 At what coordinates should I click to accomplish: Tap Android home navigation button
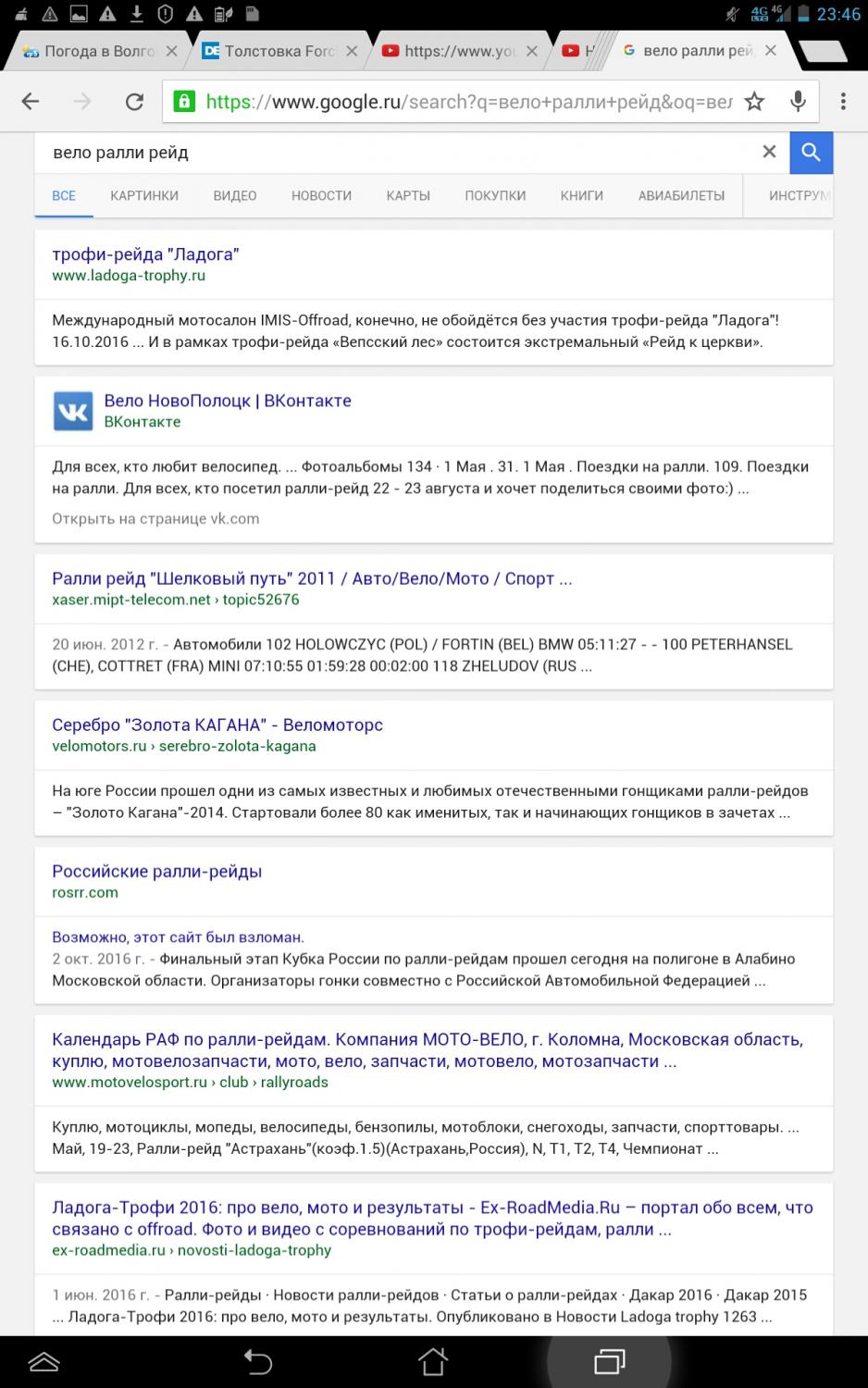pyautogui.click(x=432, y=1361)
